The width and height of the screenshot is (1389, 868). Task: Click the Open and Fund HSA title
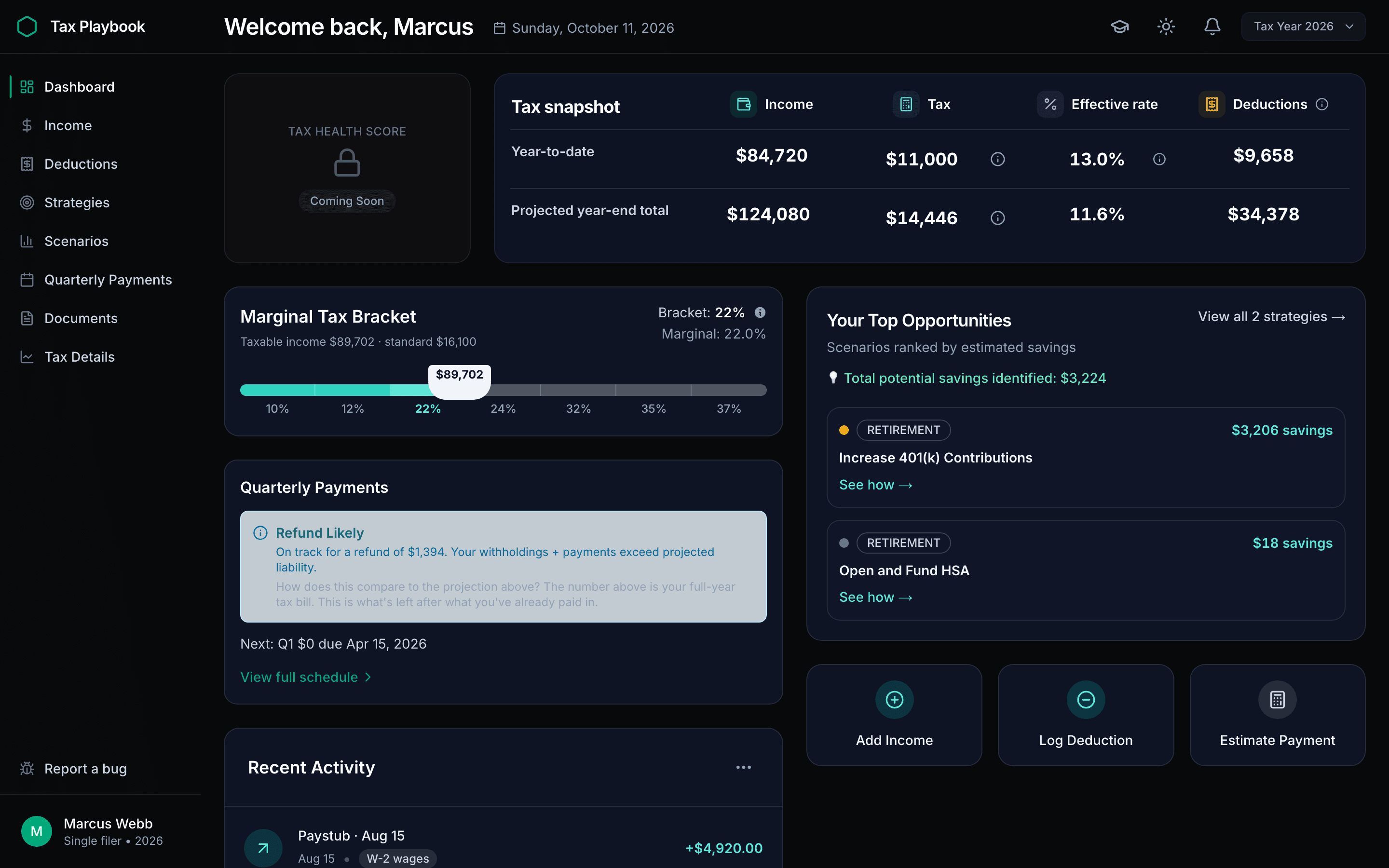point(904,570)
